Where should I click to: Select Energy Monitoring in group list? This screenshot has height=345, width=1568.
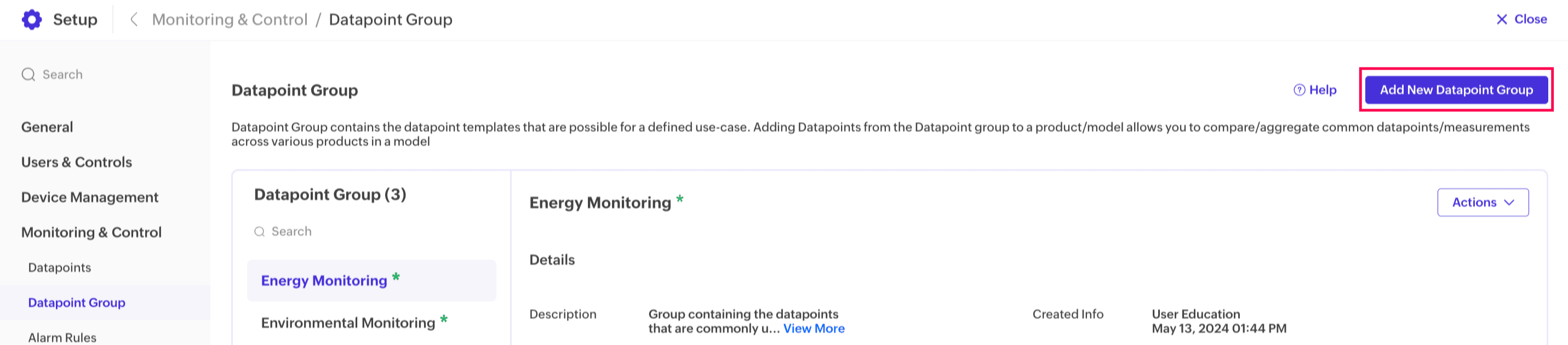tap(324, 280)
